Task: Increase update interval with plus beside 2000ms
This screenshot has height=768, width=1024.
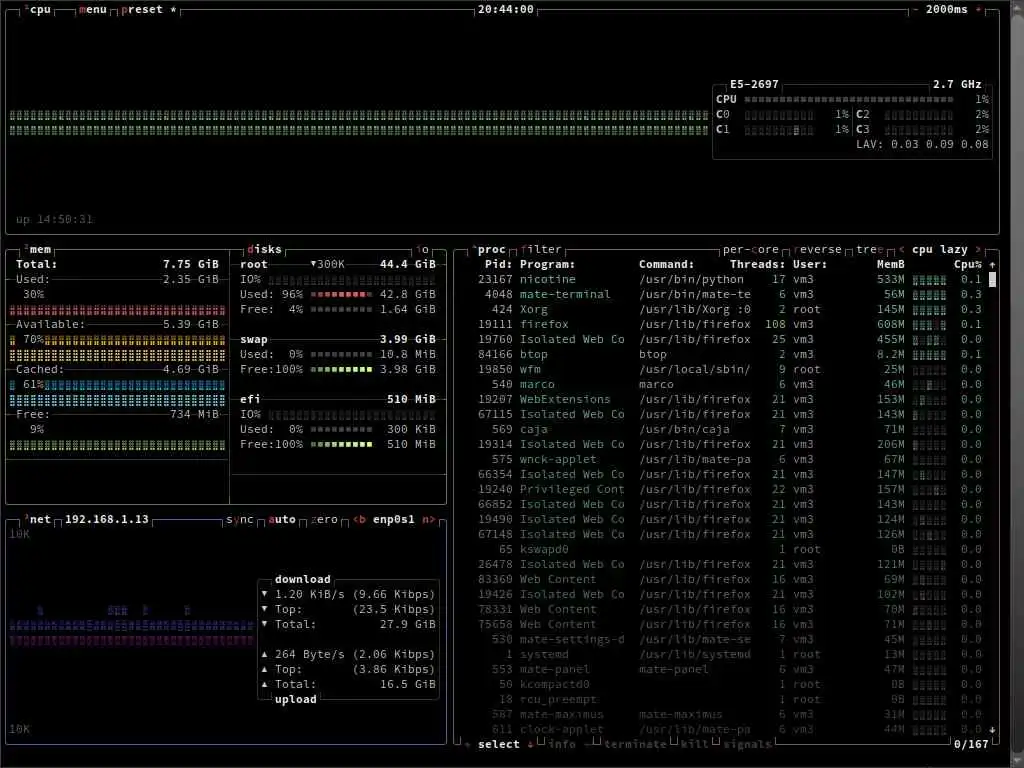Action: tap(978, 10)
